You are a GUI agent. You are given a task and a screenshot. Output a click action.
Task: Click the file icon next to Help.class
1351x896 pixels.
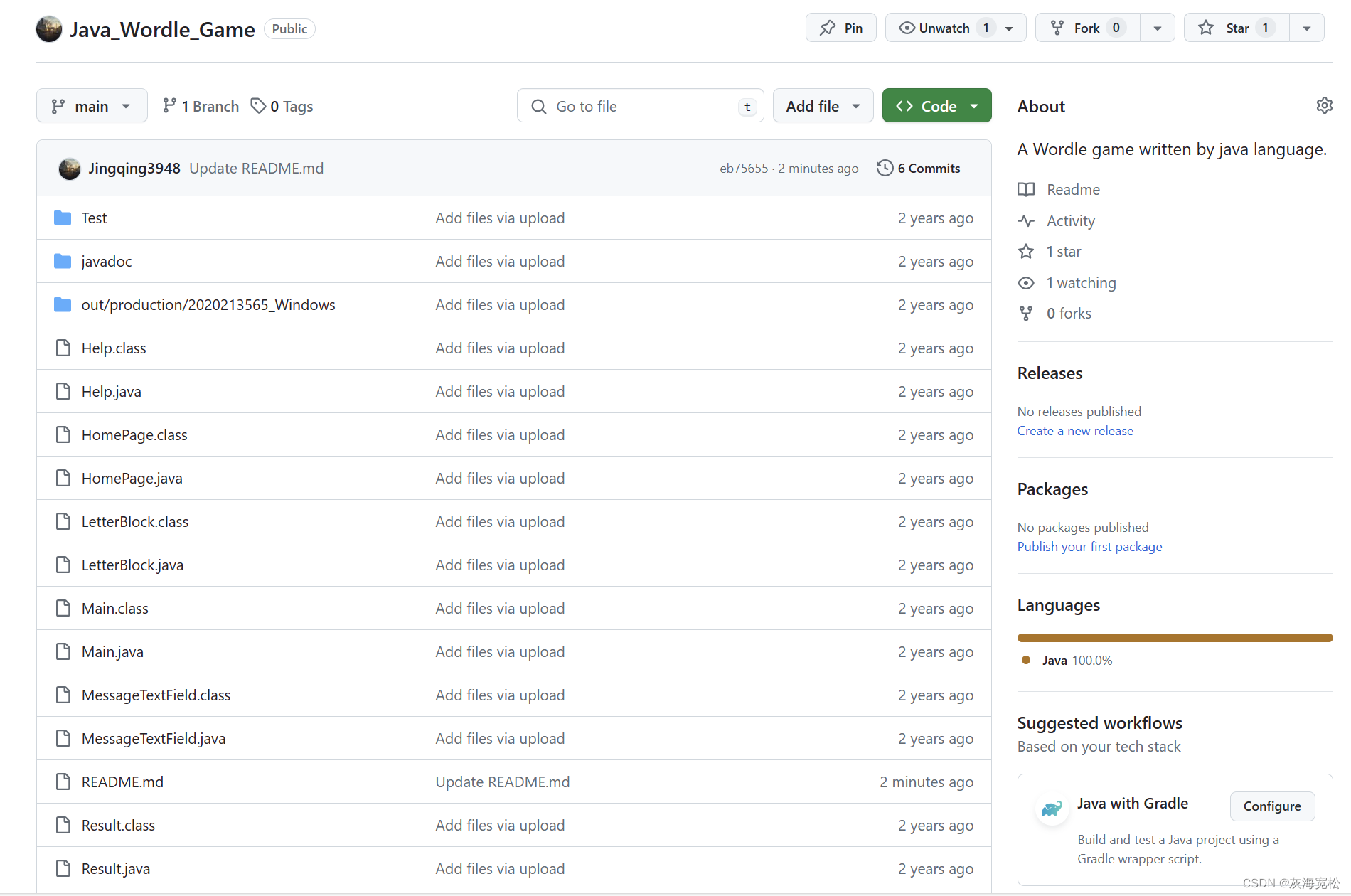tap(63, 348)
